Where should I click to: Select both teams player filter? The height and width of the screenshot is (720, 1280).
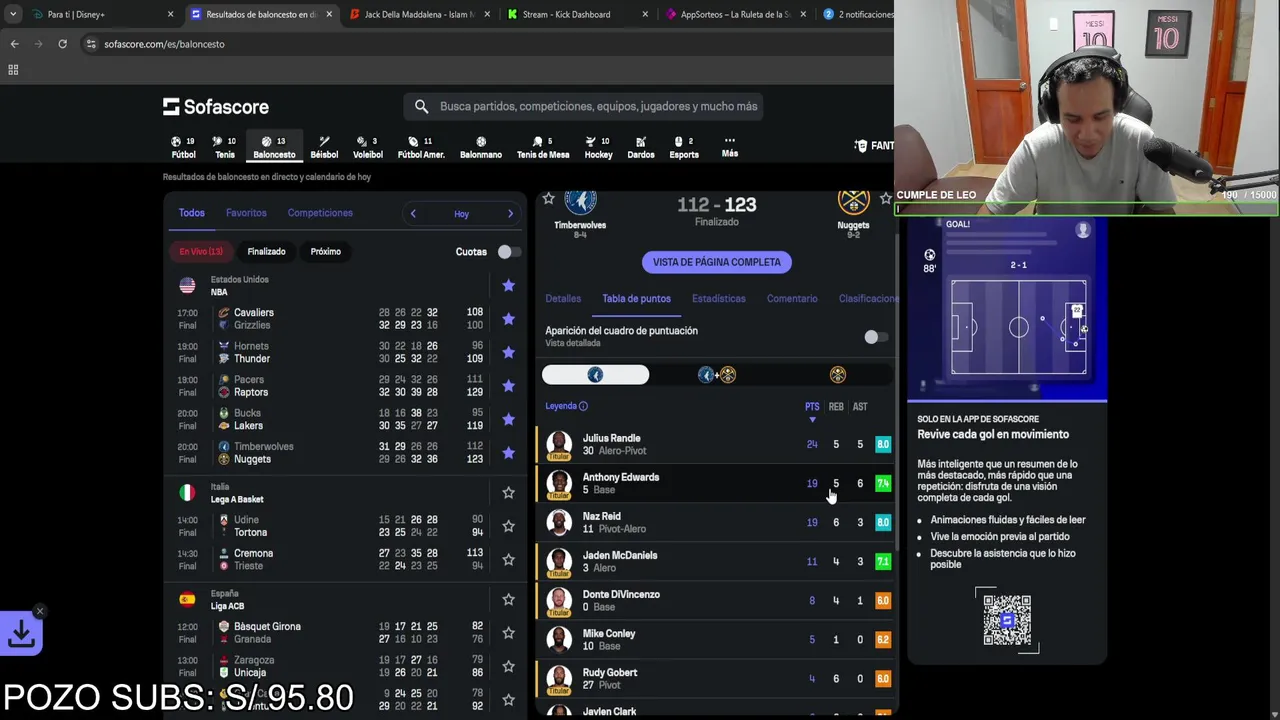coord(716,375)
